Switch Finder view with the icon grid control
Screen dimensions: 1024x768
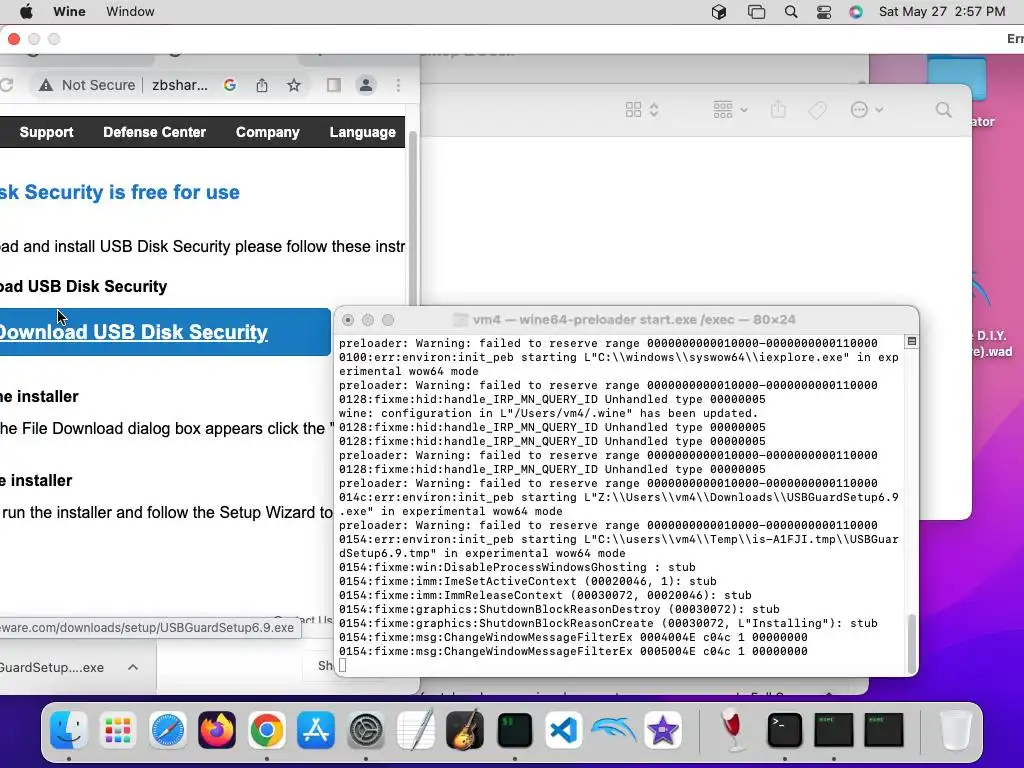coord(641,110)
